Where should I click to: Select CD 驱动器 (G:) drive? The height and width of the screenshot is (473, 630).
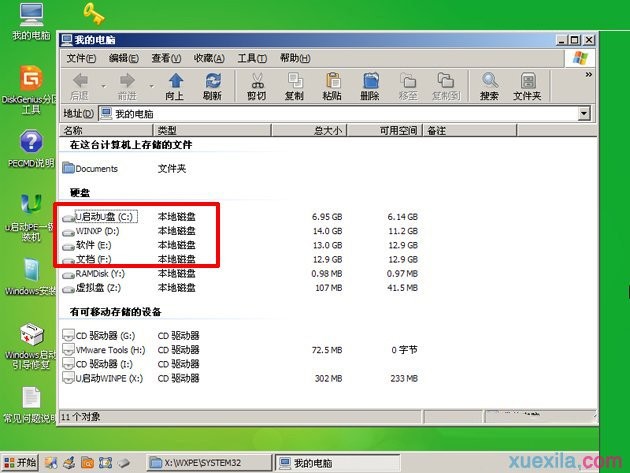coord(99,336)
